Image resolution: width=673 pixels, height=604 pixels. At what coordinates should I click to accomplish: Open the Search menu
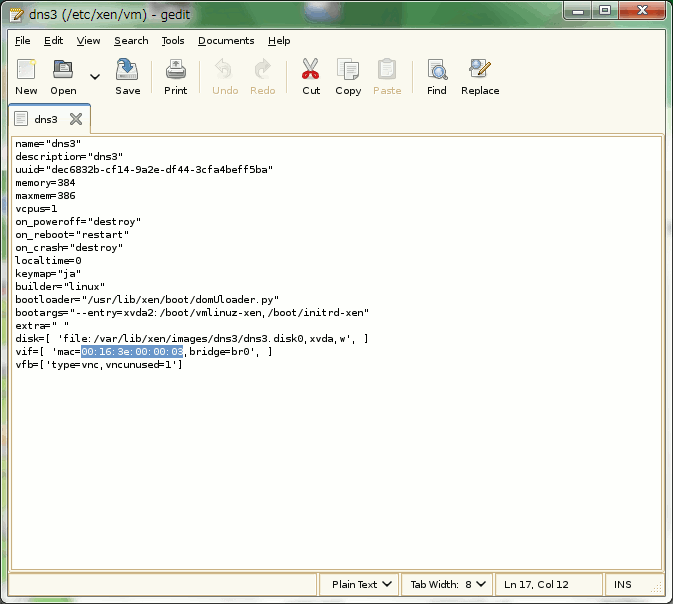tap(131, 40)
